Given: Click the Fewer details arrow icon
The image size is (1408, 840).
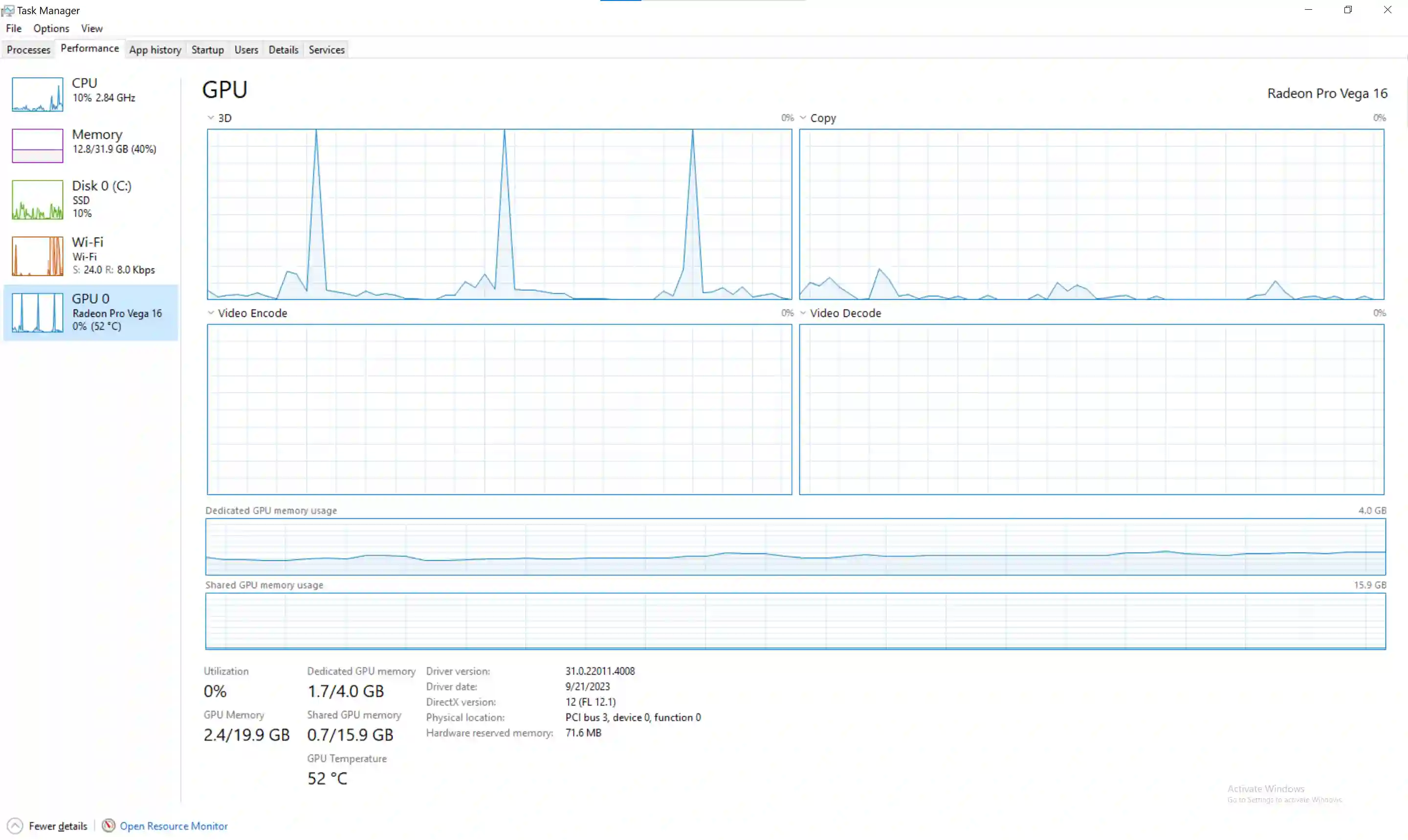Looking at the screenshot, I should tap(15, 826).
